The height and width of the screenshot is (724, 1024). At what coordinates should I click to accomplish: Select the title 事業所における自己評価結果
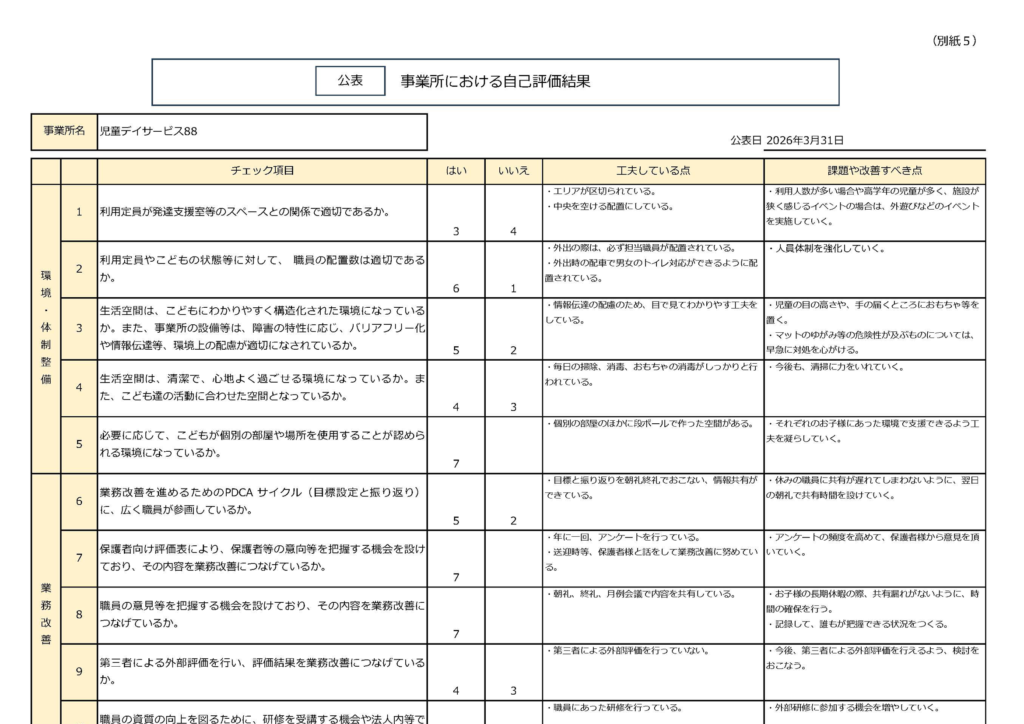click(495, 81)
